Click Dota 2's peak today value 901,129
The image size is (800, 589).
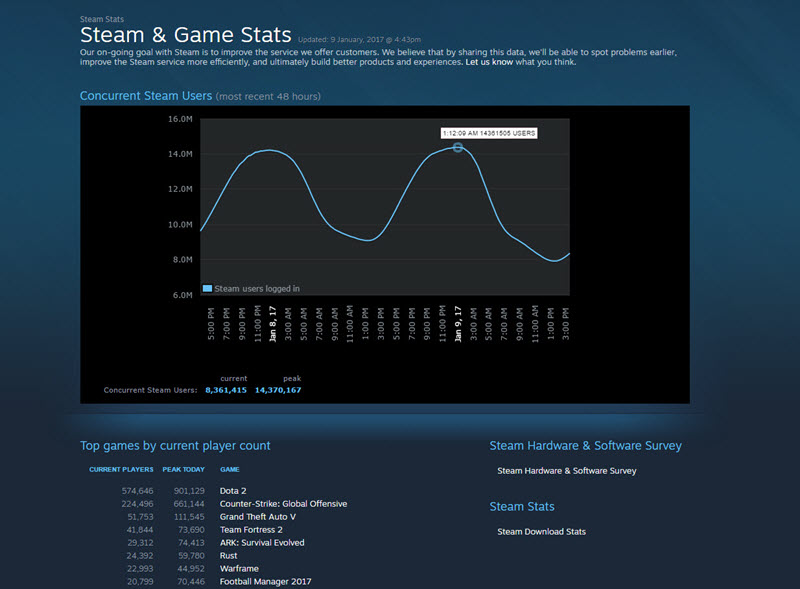[x=189, y=491]
